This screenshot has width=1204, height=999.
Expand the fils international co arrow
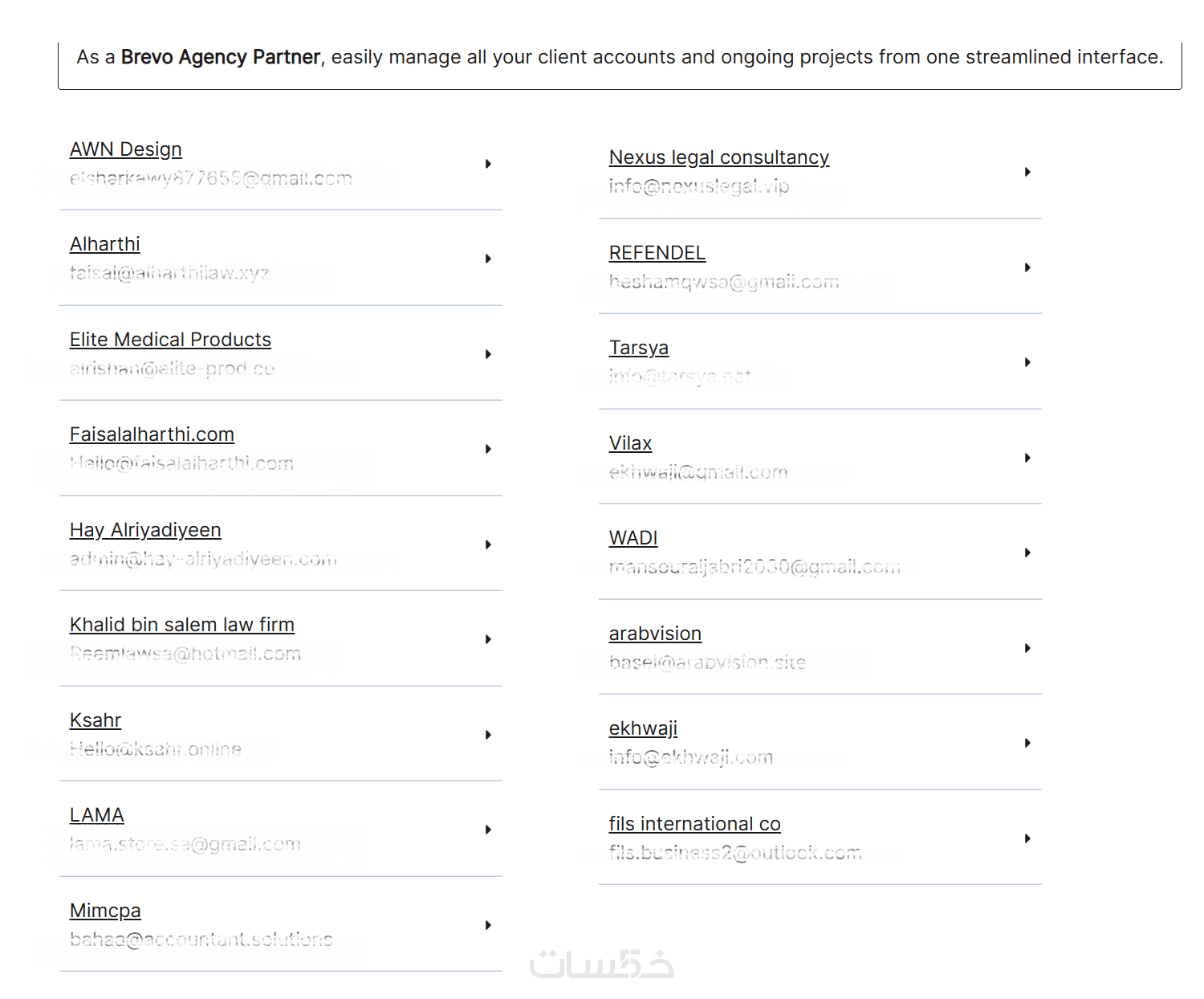[1027, 838]
